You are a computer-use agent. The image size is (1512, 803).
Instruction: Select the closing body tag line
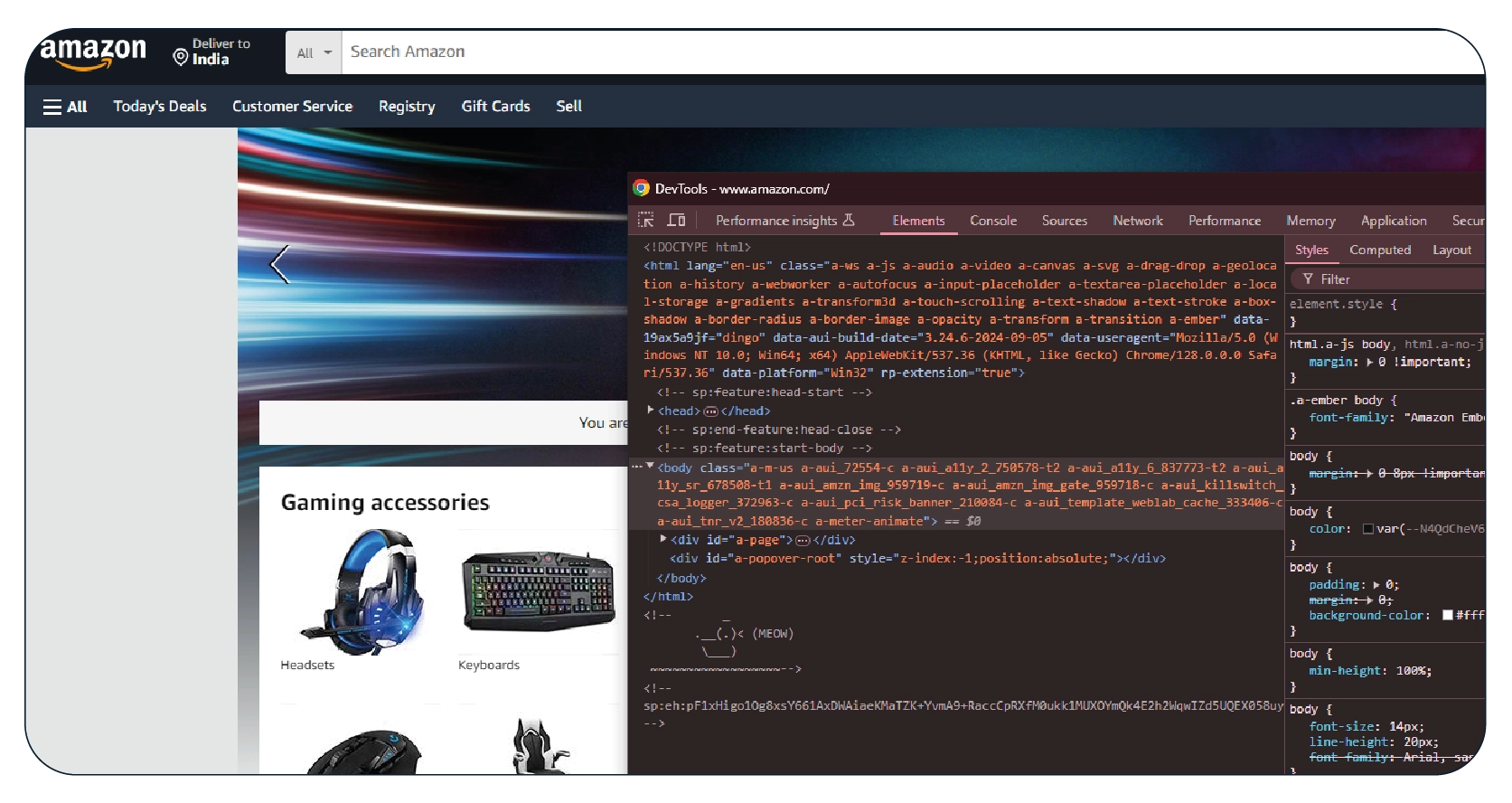point(681,579)
